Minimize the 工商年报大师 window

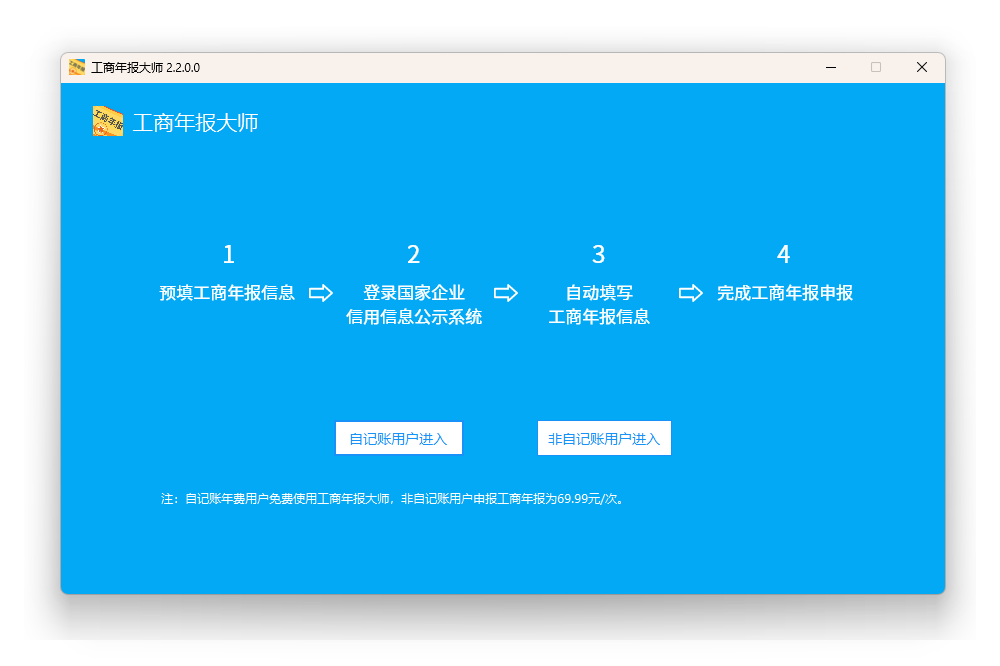point(830,67)
